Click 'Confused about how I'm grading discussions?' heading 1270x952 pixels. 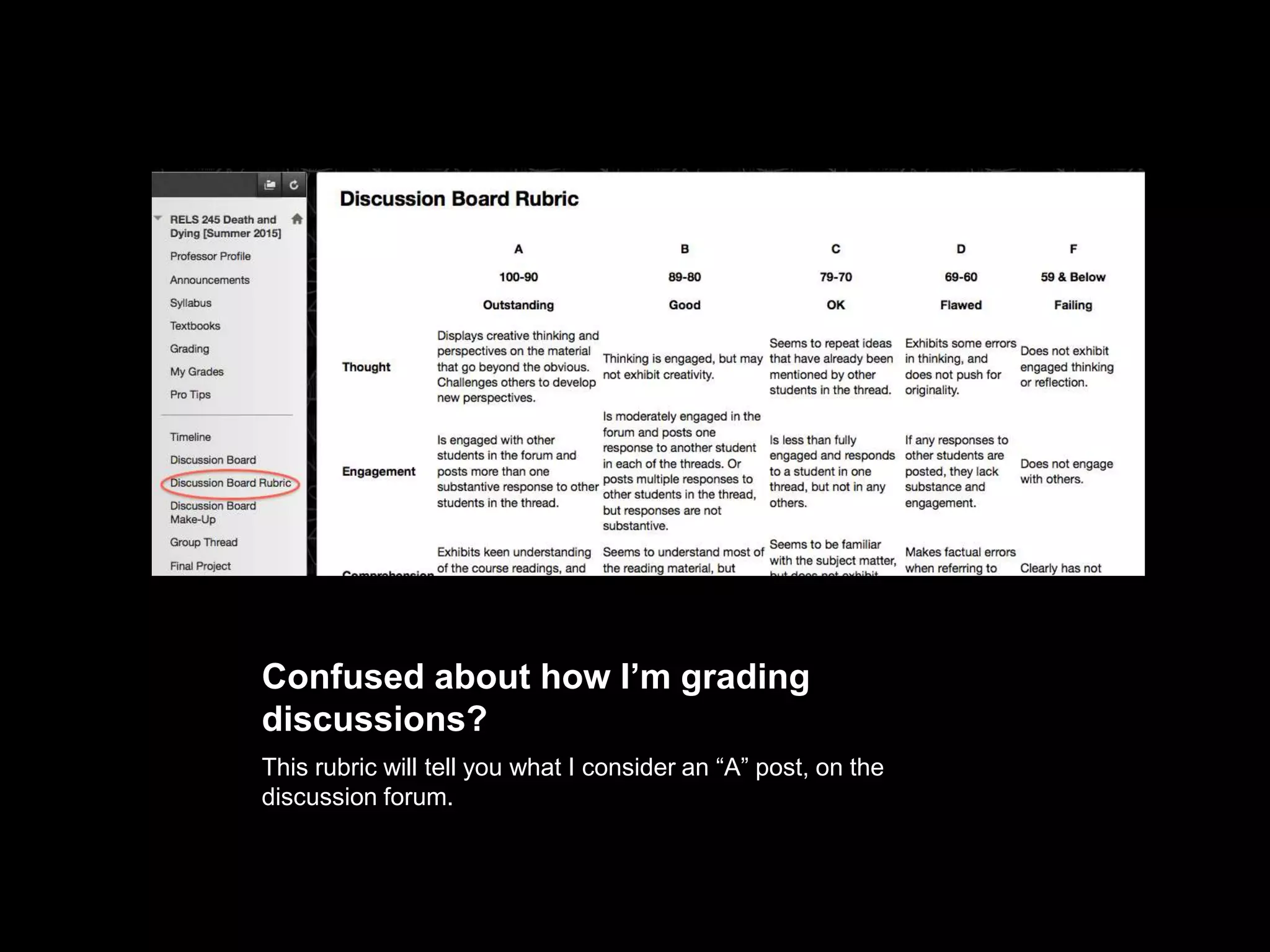[x=536, y=697]
